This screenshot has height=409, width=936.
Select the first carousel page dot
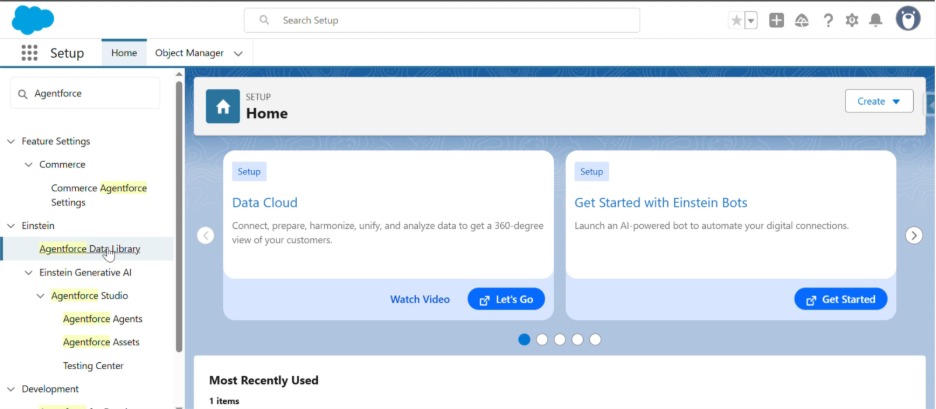[x=524, y=339]
